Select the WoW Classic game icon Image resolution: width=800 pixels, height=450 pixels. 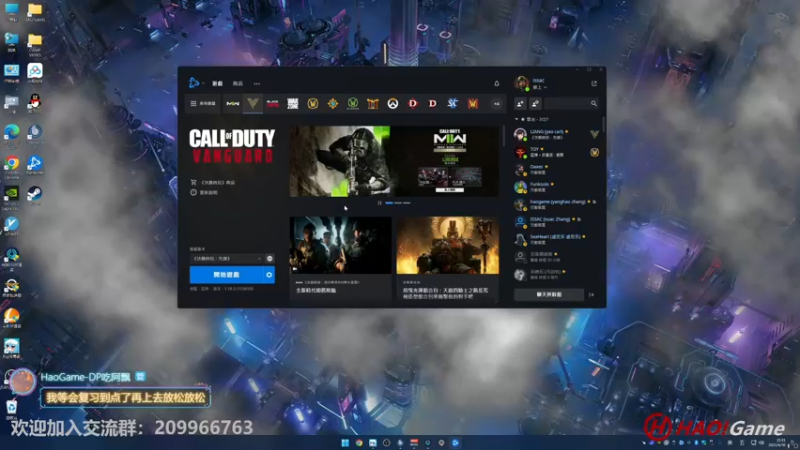coord(353,104)
